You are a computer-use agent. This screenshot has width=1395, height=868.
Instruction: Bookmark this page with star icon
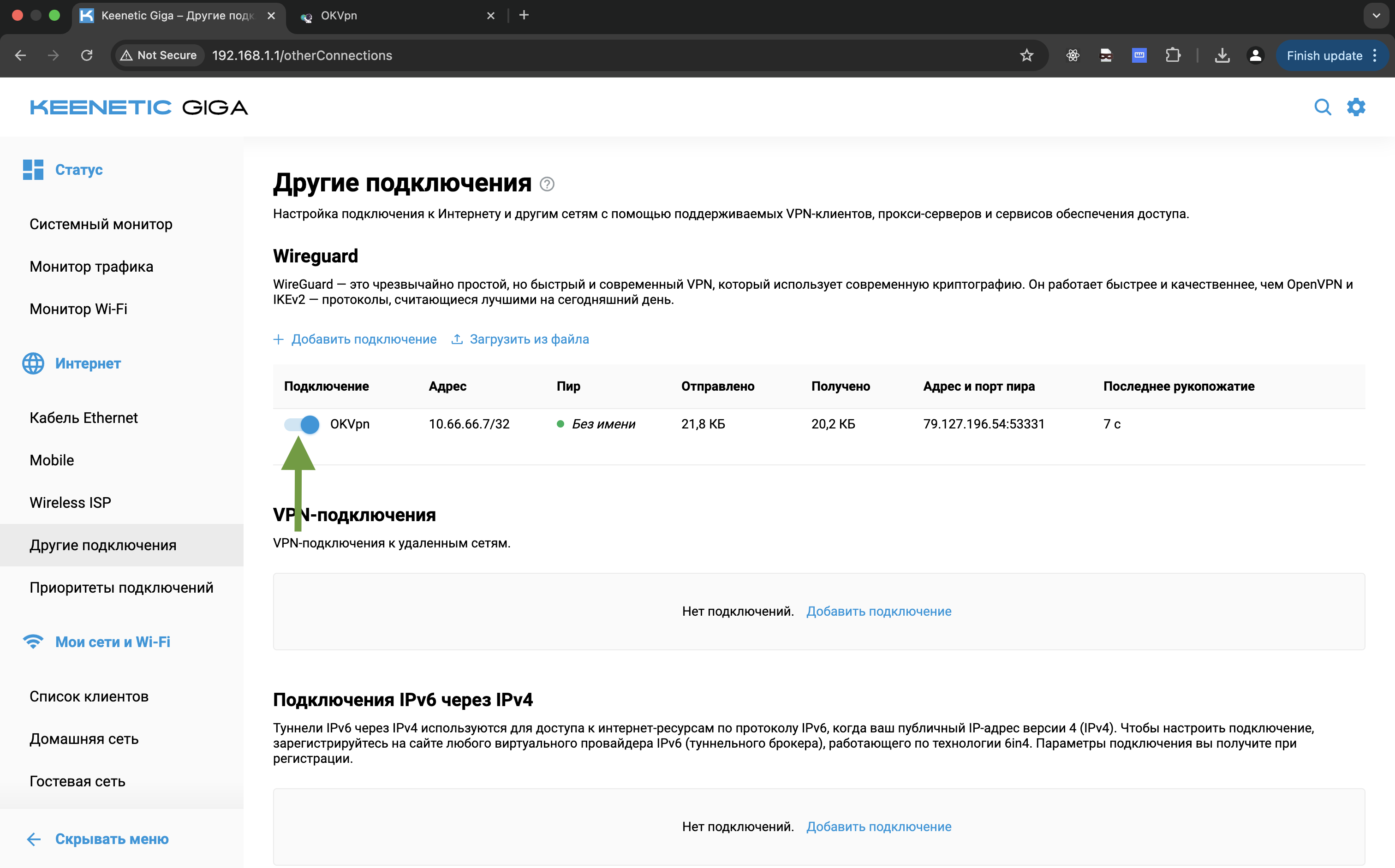tap(1026, 56)
